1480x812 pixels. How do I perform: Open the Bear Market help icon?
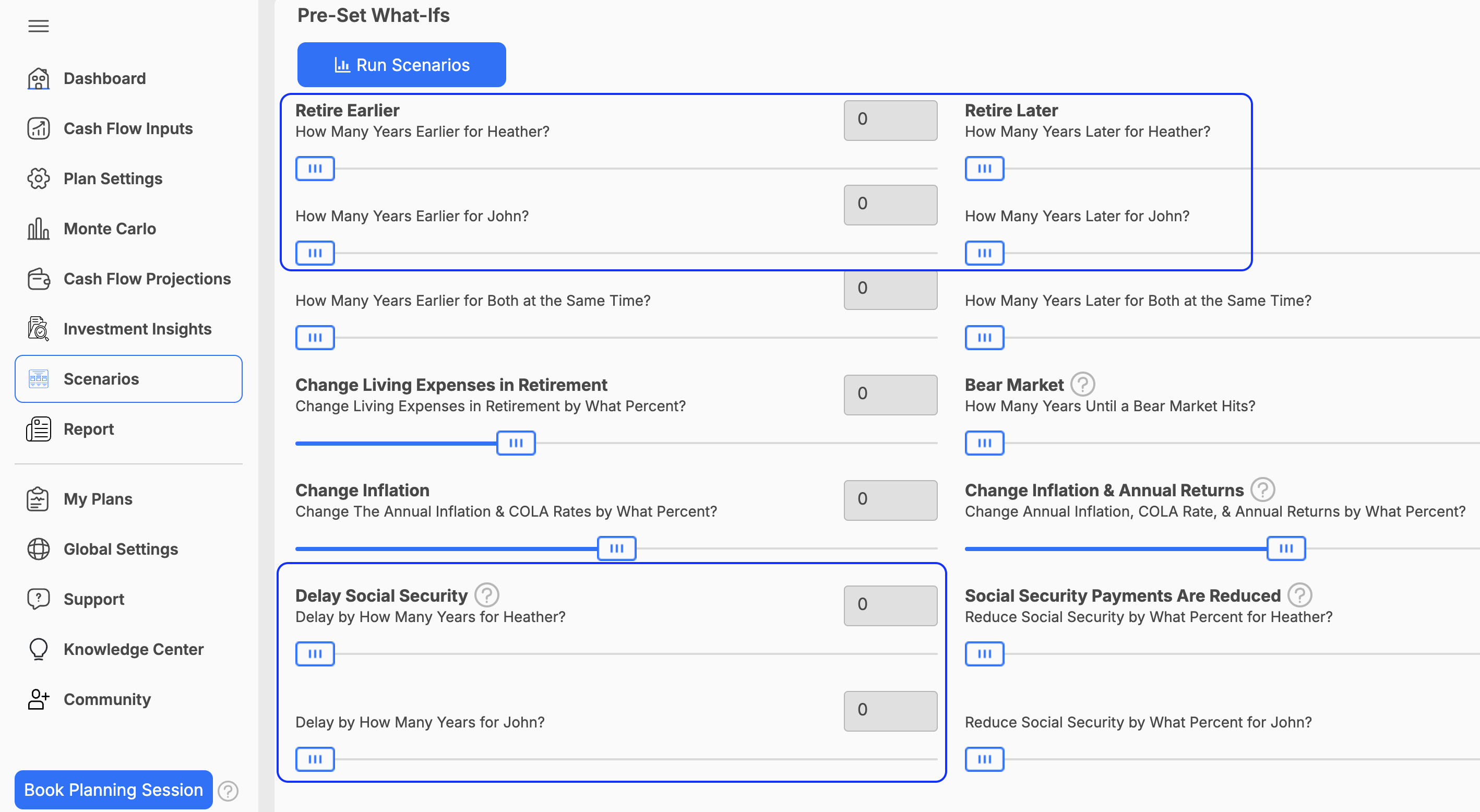click(1082, 384)
